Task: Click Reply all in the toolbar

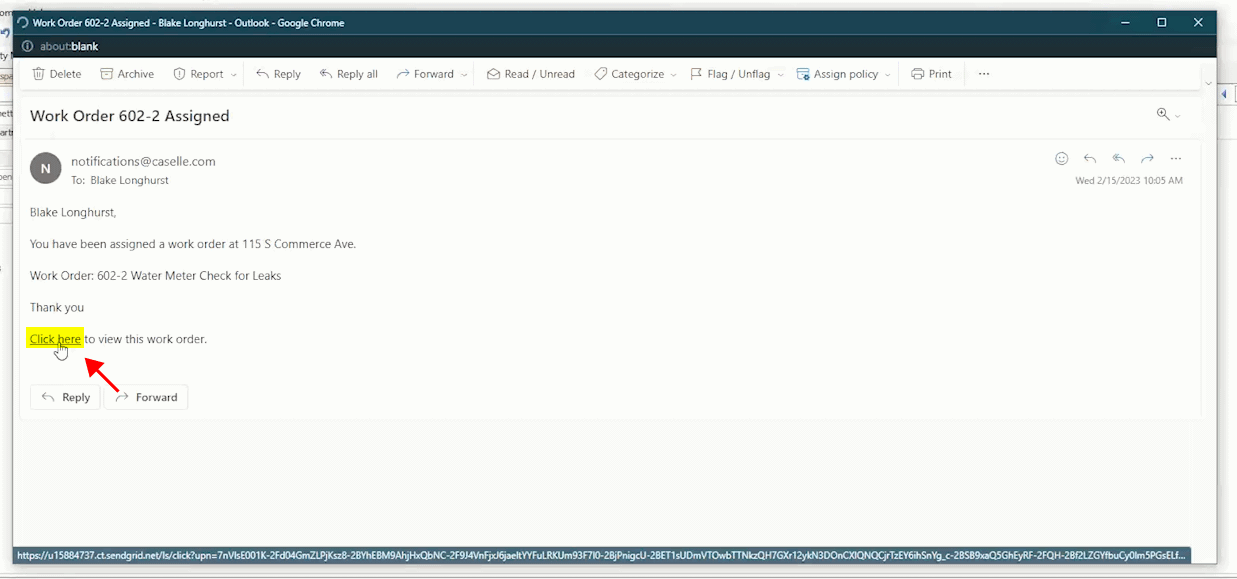Action: 348,74
